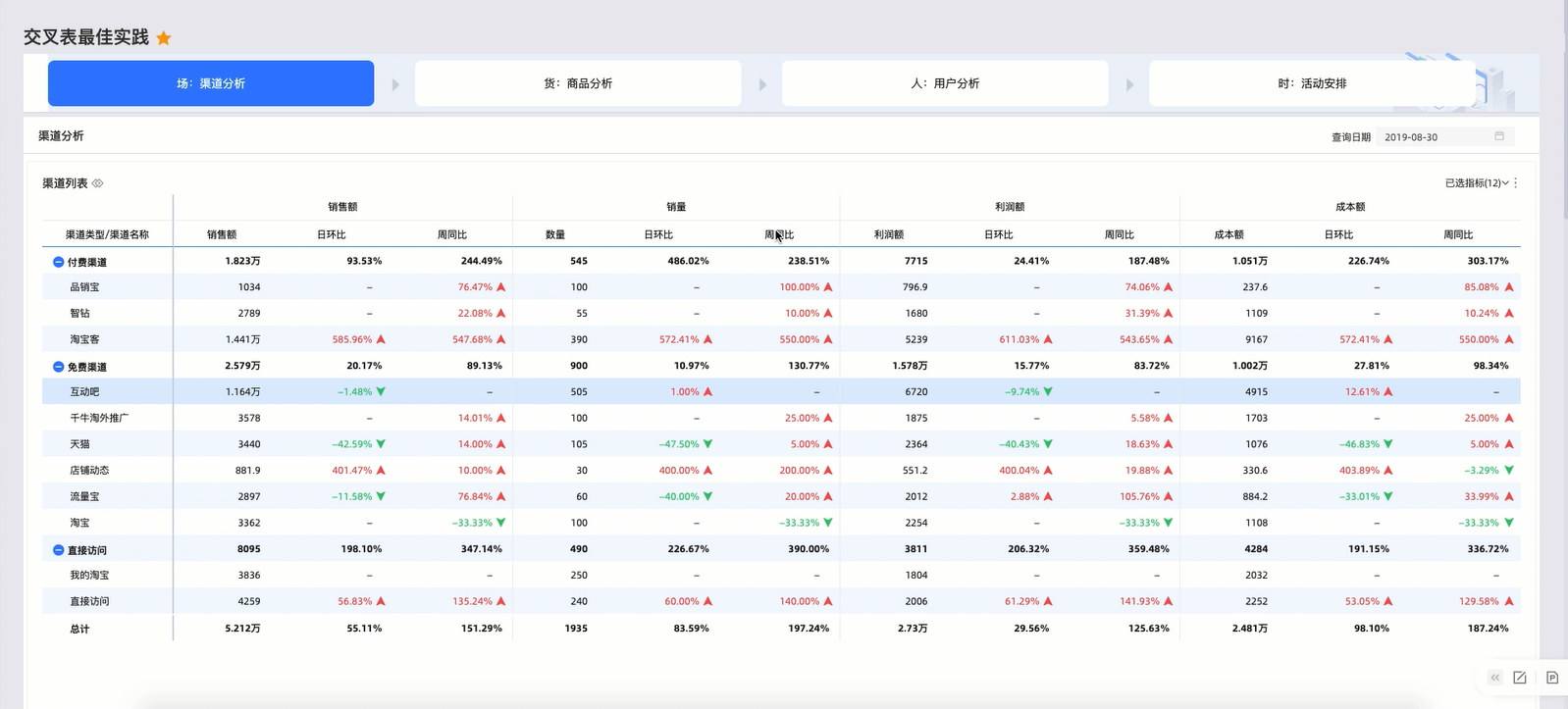Switch to 人：用户分析 tab
Screen dimensions: 1568x709
point(944,83)
